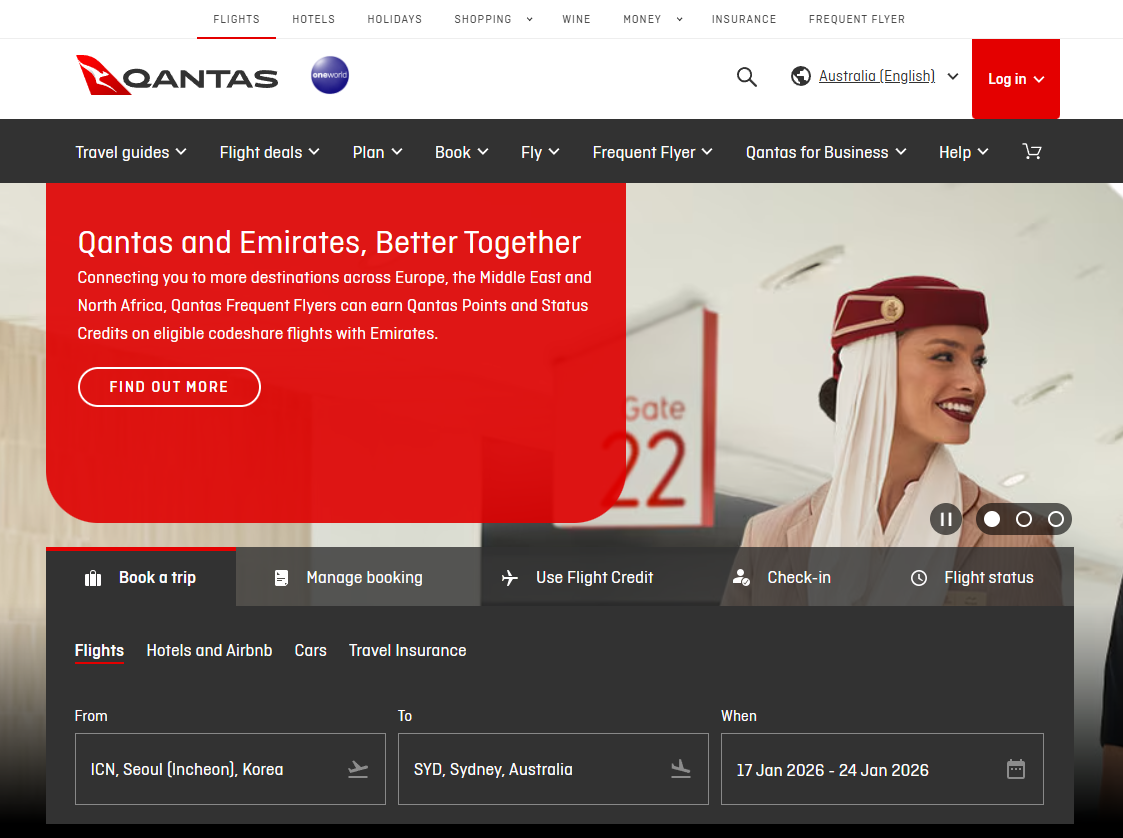Click the oneworld alliance badge
The image size is (1123, 838).
coord(330,75)
